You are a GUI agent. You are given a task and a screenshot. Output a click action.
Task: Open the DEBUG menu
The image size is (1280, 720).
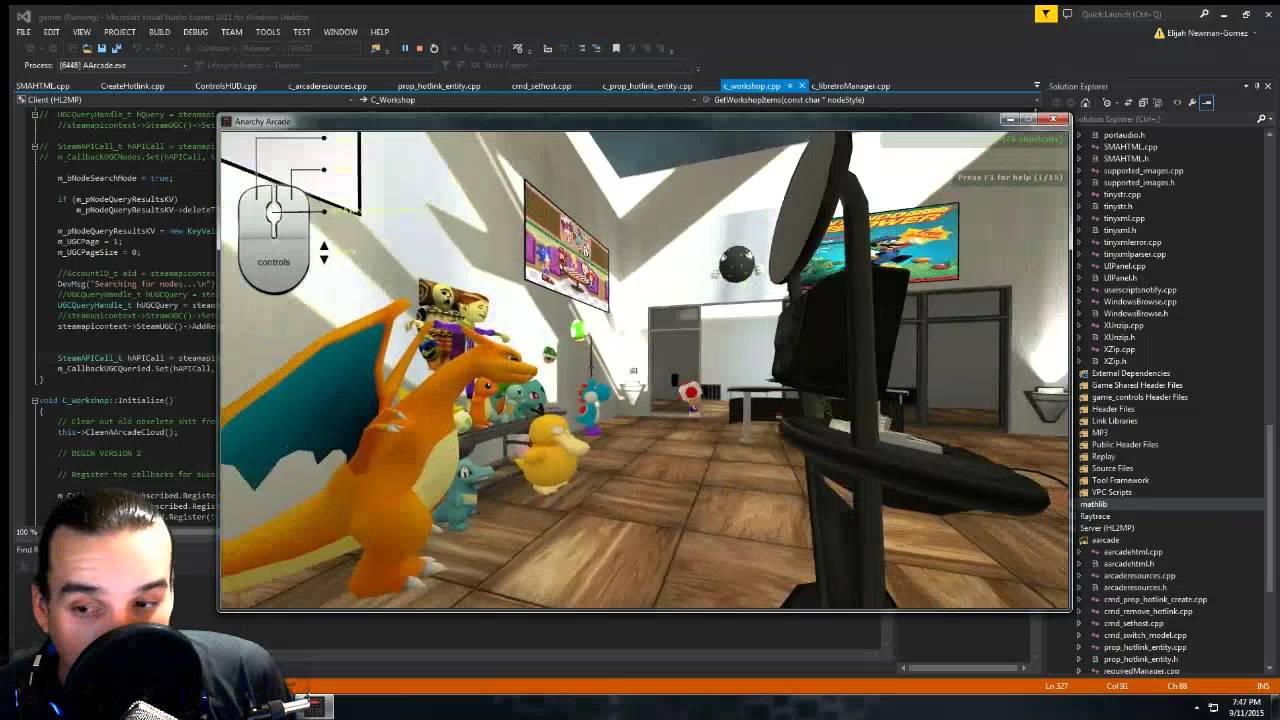click(x=196, y=32)
